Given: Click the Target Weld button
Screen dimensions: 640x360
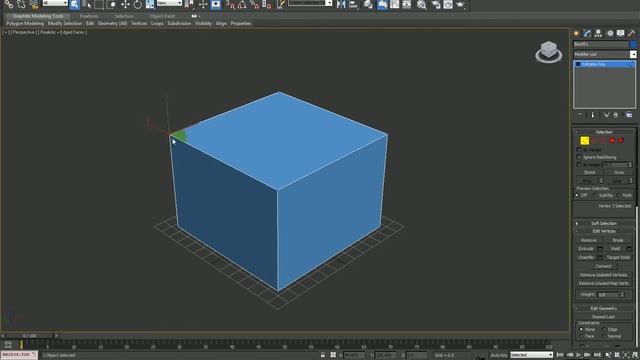Looking at the screenshot, I should coord(618,258).
